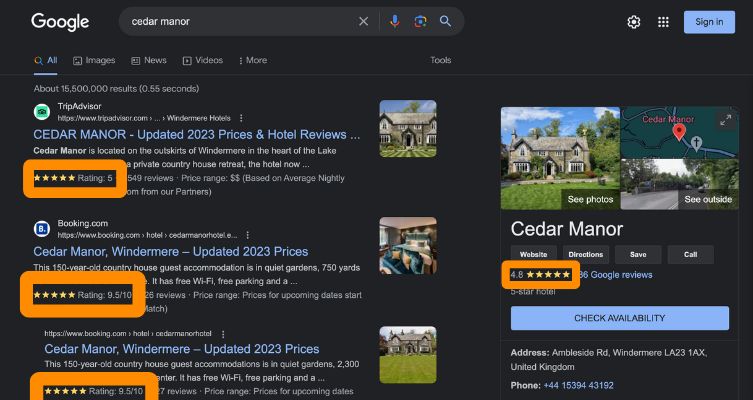
Task: Click the Directions button for Cedar Manor
Action: [x=586, y=254]
